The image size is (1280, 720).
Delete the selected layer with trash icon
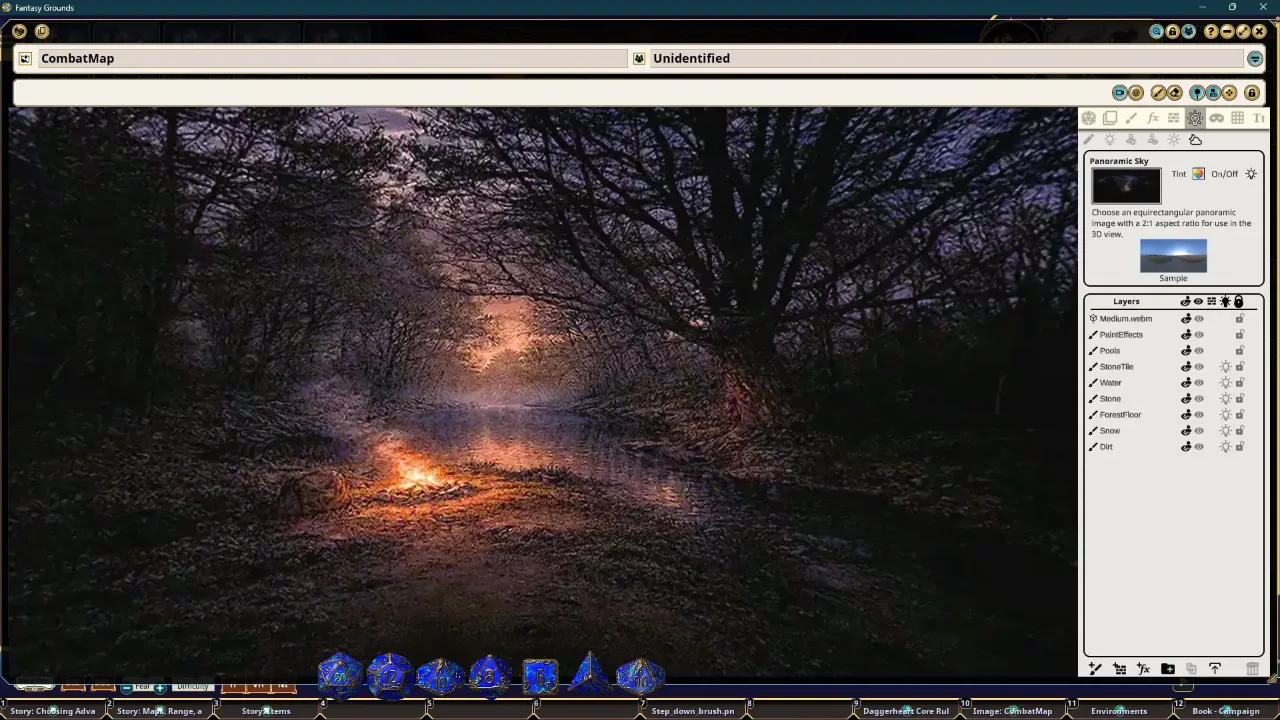click(x=1253, y=669)
